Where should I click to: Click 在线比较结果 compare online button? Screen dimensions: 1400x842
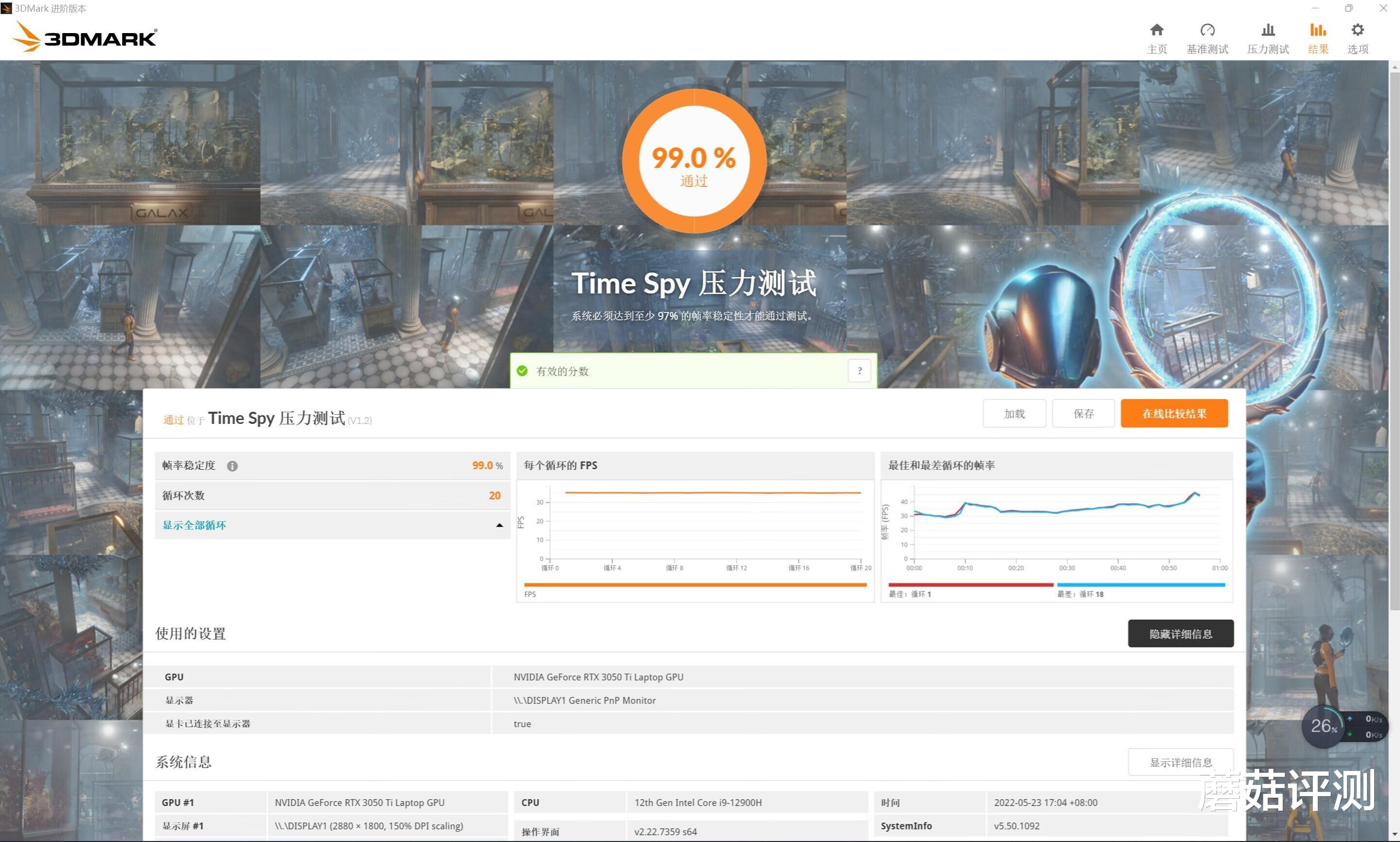tap(1174, 414)
